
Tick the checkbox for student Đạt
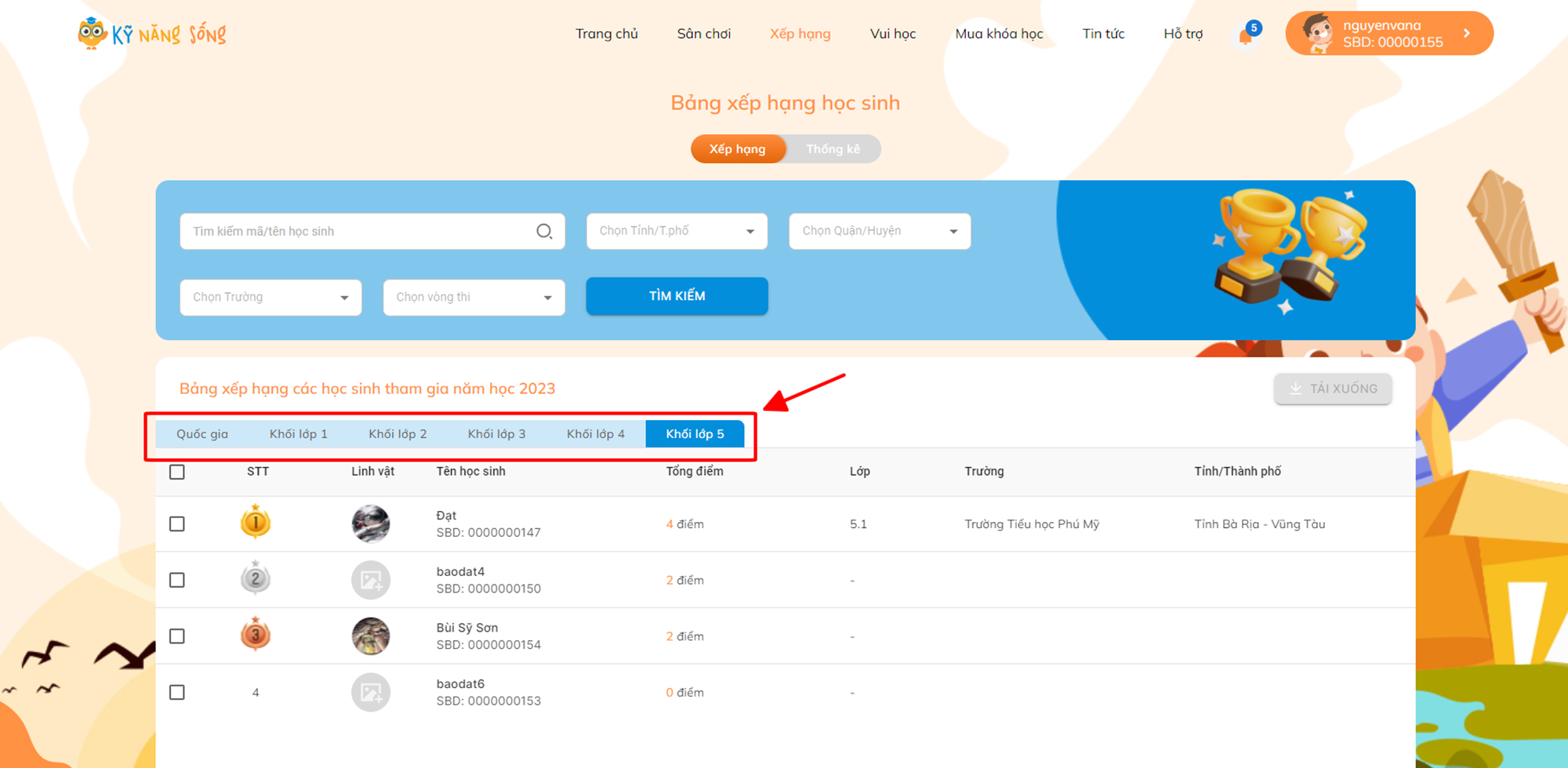coord(177,523)
